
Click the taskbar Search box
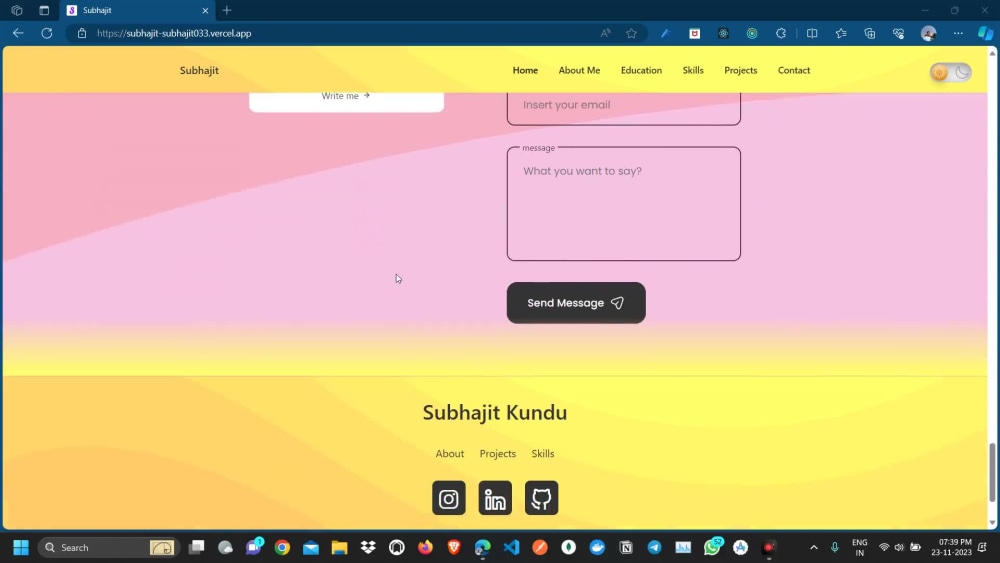[x=108, y=547]
